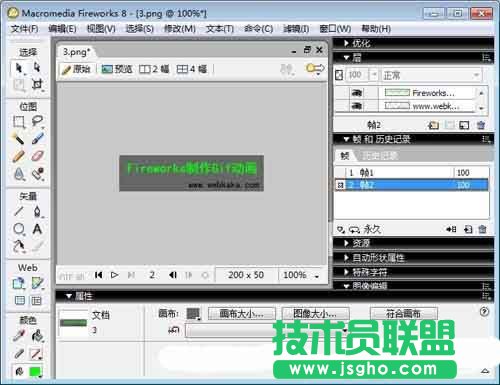Play the animation
The image size is (500, 385).
114,275
